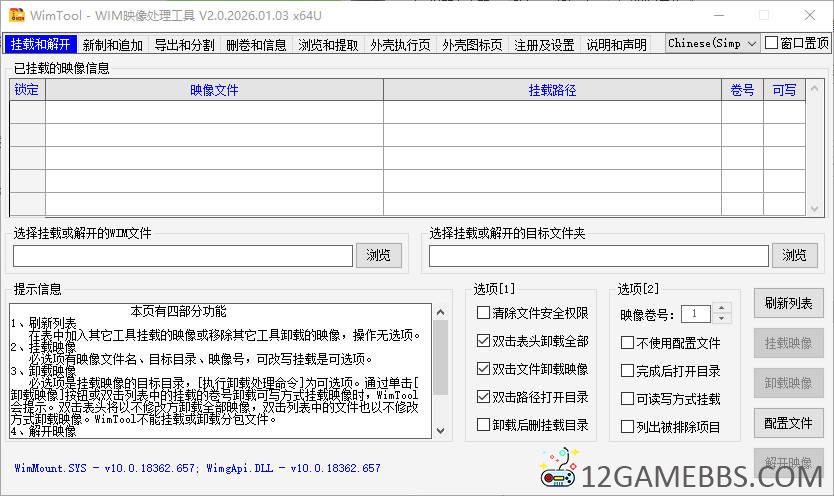Click the target folder path input field

[599, 256]
